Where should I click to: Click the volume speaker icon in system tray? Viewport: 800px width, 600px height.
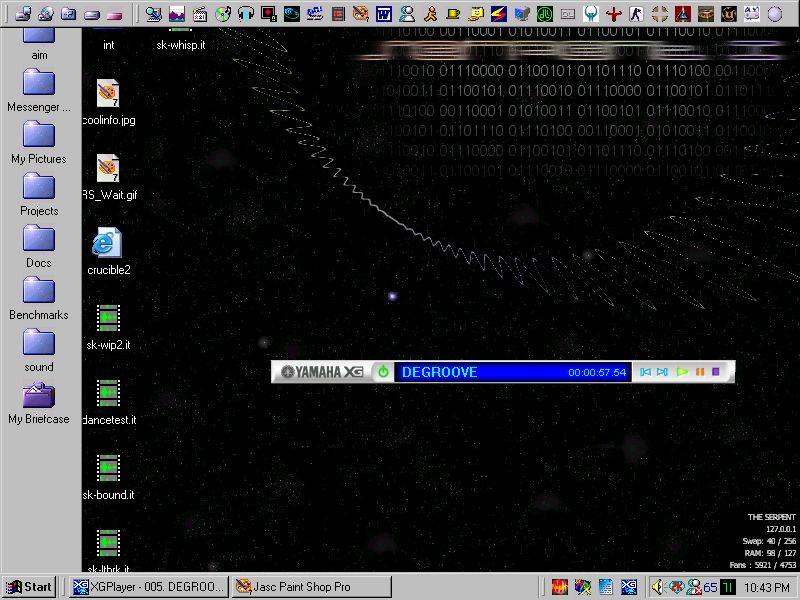(x=658, y=587)
